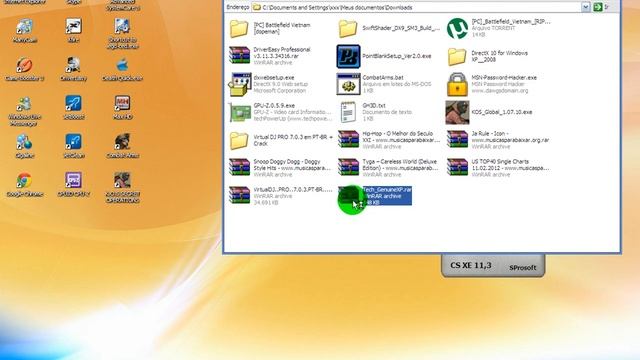Open KOS SECRET OPERATIONS desktop shortcut
The image size is (640, 360).
pyautogui.click(x=122, y=188)
